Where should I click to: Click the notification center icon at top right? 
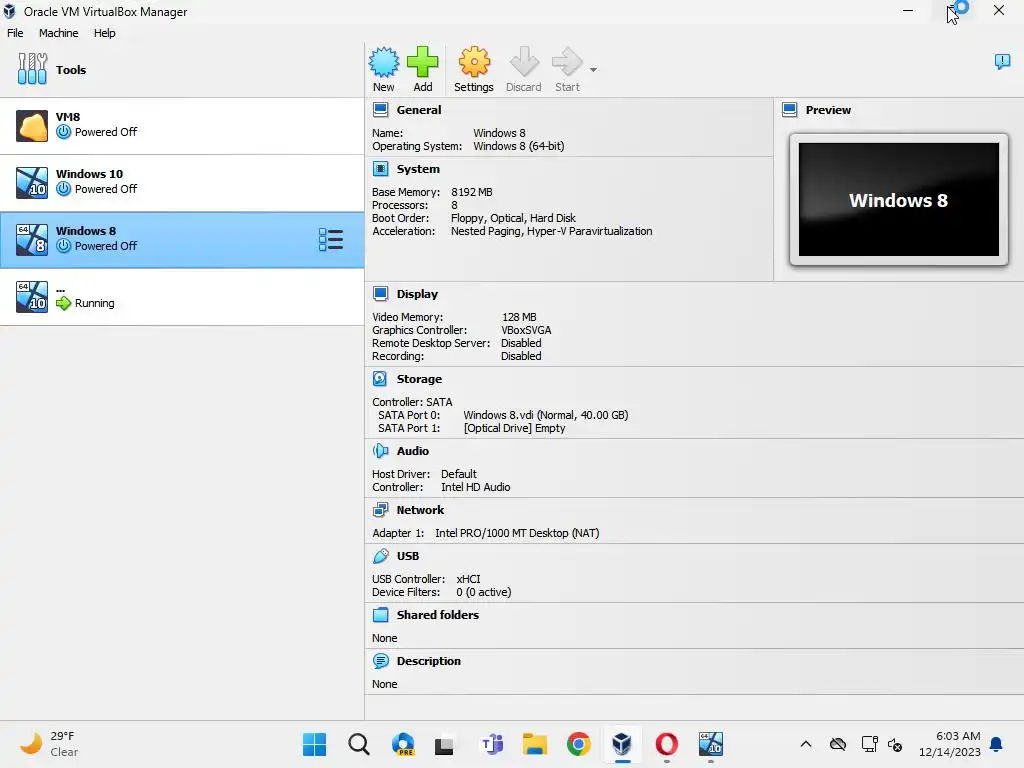(x=1002, y=62)
